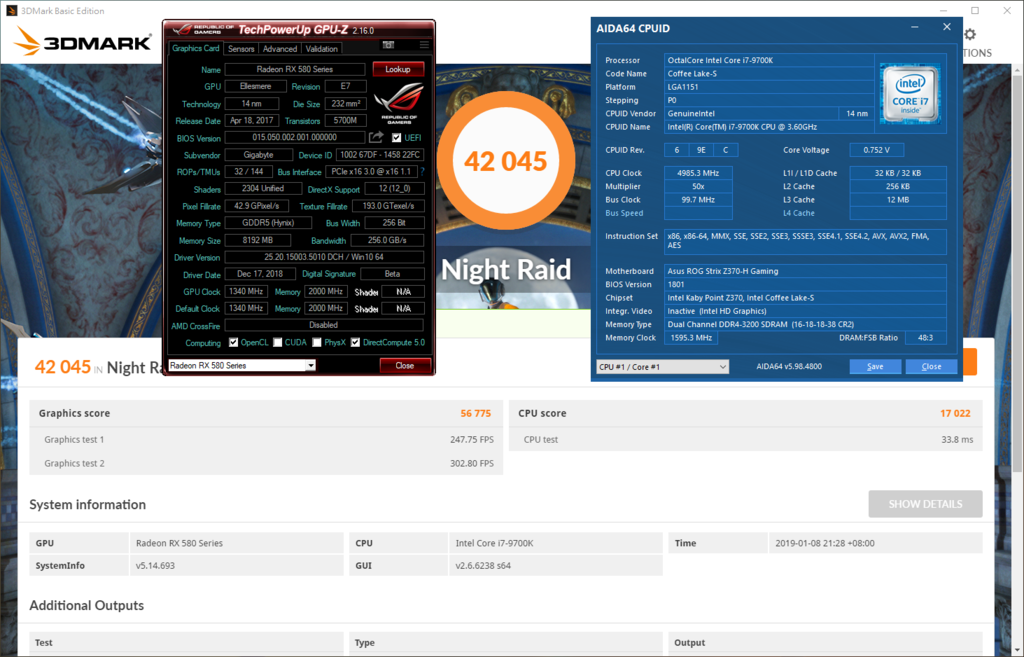
Task: Click the Release Date value Apr 18, 2017
Action: tap(251, 121)
